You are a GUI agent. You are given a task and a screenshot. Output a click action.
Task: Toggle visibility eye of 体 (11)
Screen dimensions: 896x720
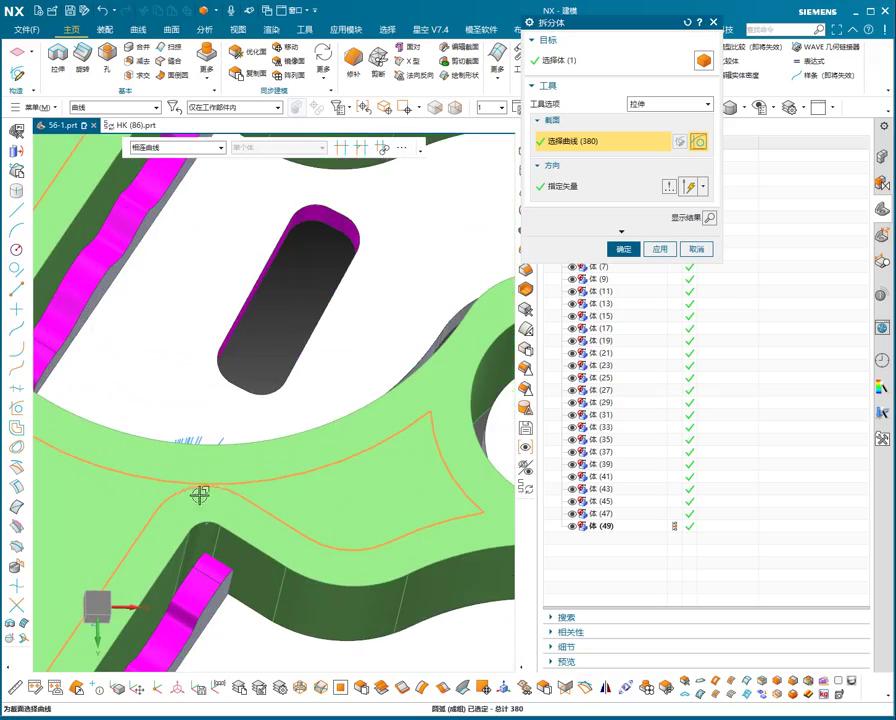tap(572, 291)
